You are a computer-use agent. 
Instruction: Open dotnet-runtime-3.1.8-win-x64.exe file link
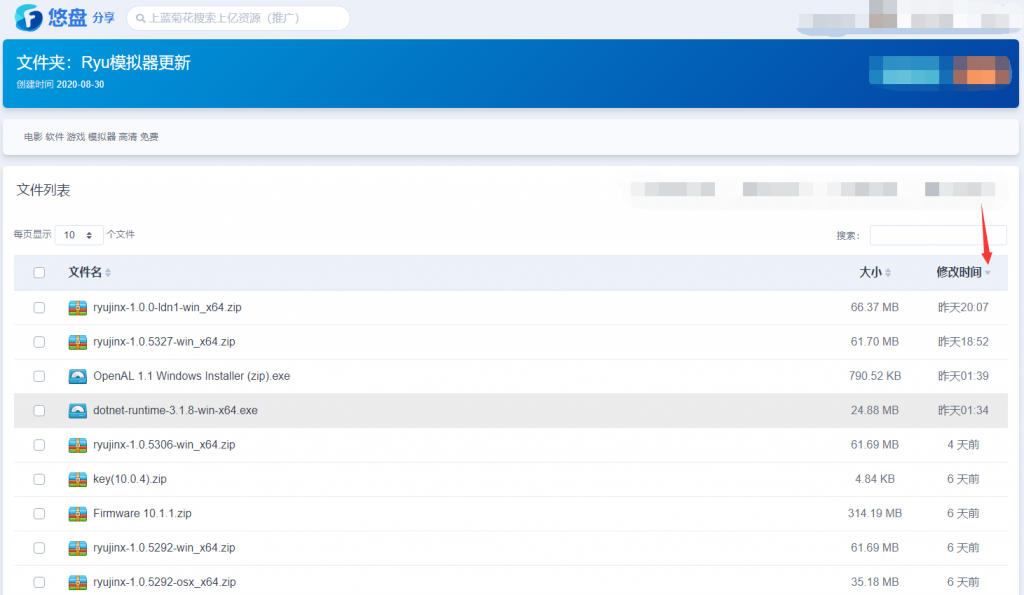[175, 411]
